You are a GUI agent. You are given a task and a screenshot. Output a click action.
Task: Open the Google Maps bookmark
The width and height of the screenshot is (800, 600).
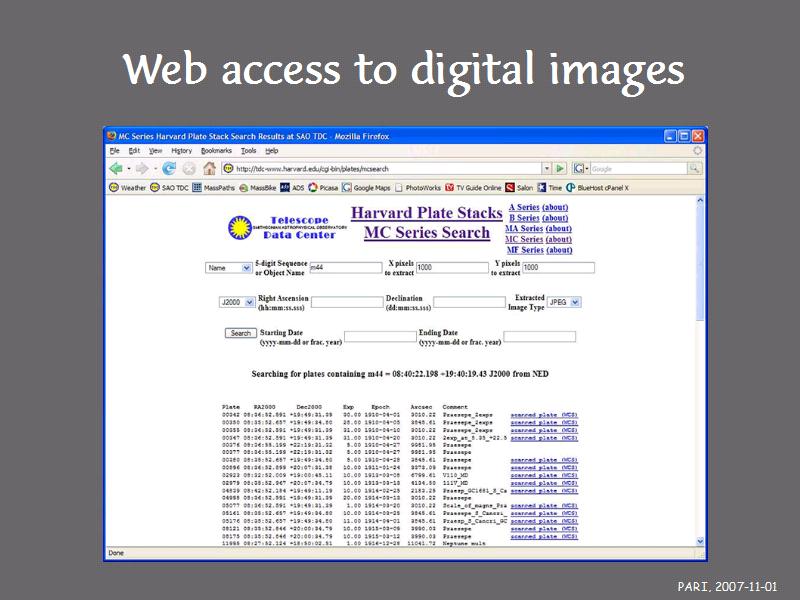366,188
